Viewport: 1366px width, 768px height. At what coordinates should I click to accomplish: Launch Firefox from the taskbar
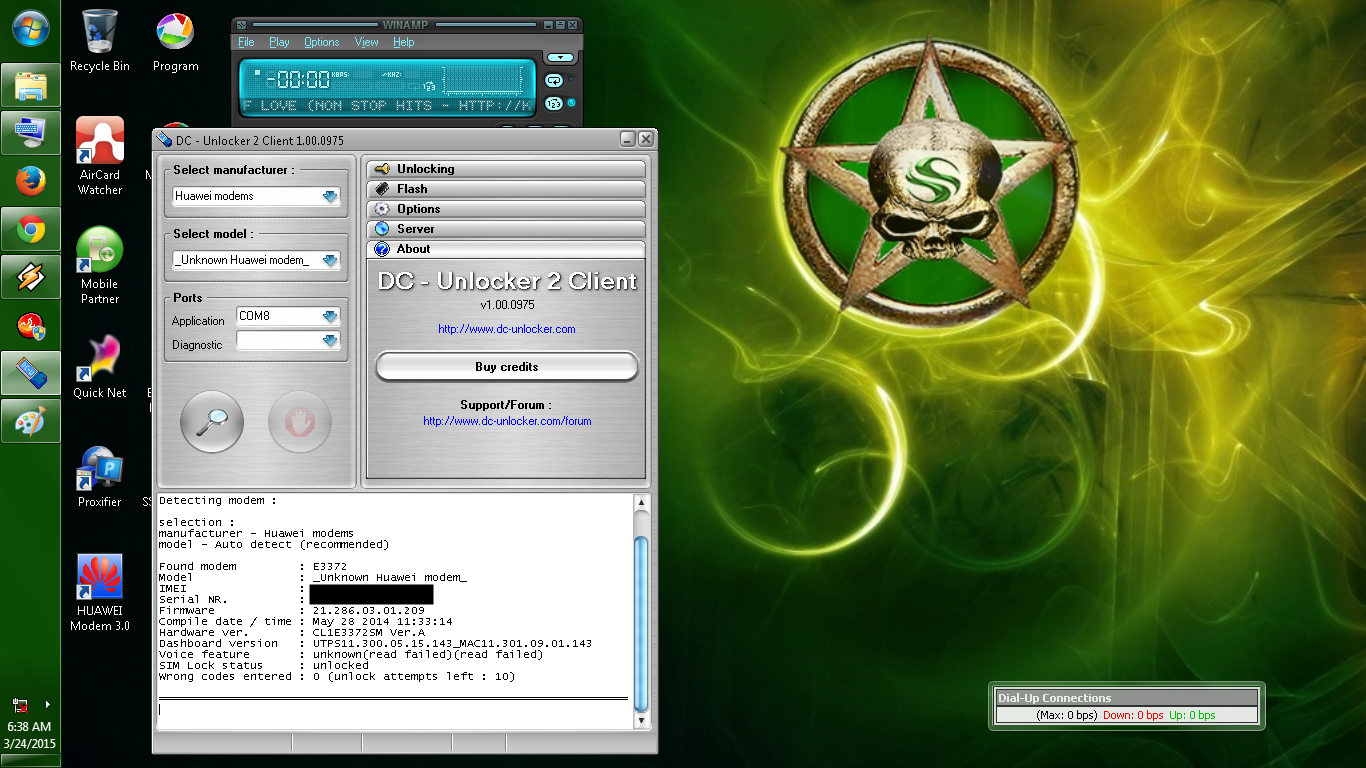pos(30,181)
